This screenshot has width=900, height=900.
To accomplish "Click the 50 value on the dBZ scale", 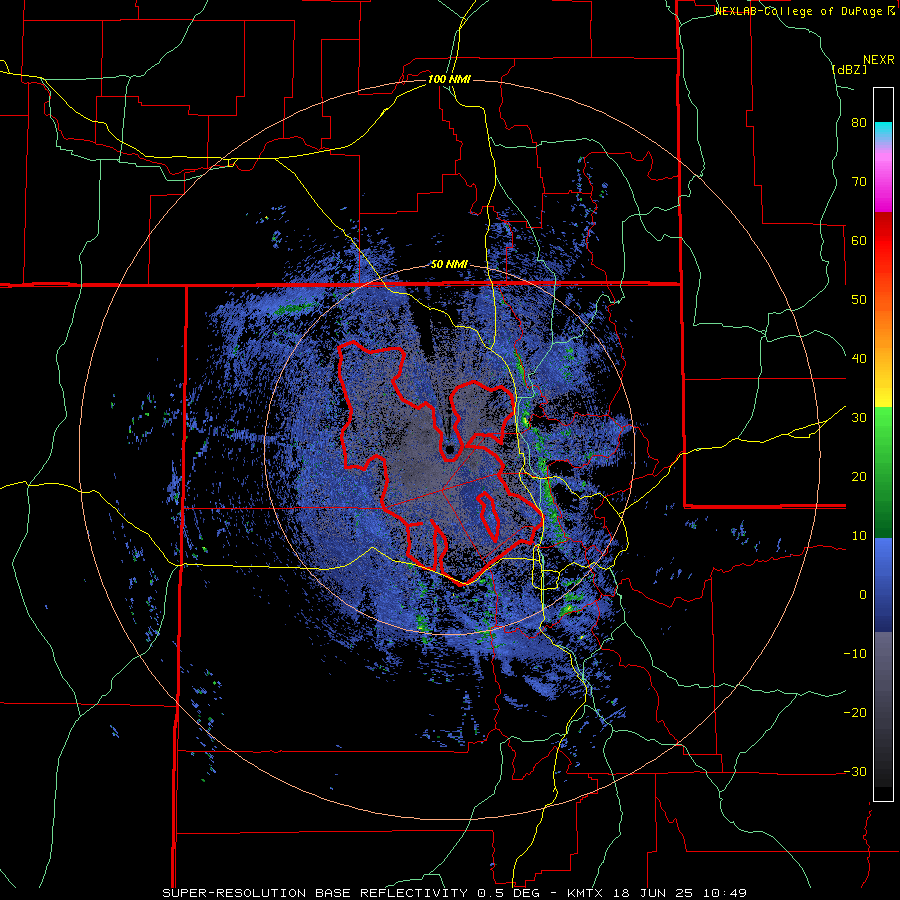I will (859, 300).
